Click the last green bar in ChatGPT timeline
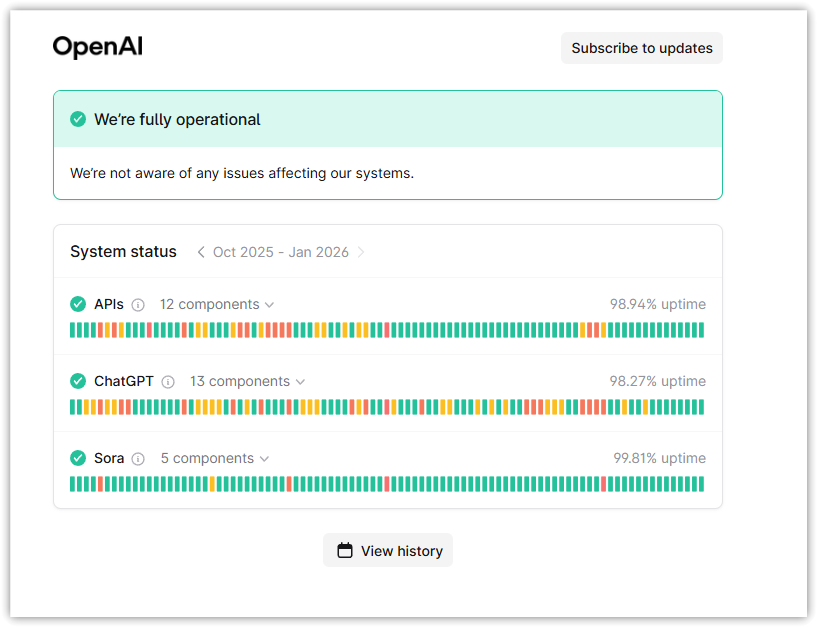 coord(700,407)
